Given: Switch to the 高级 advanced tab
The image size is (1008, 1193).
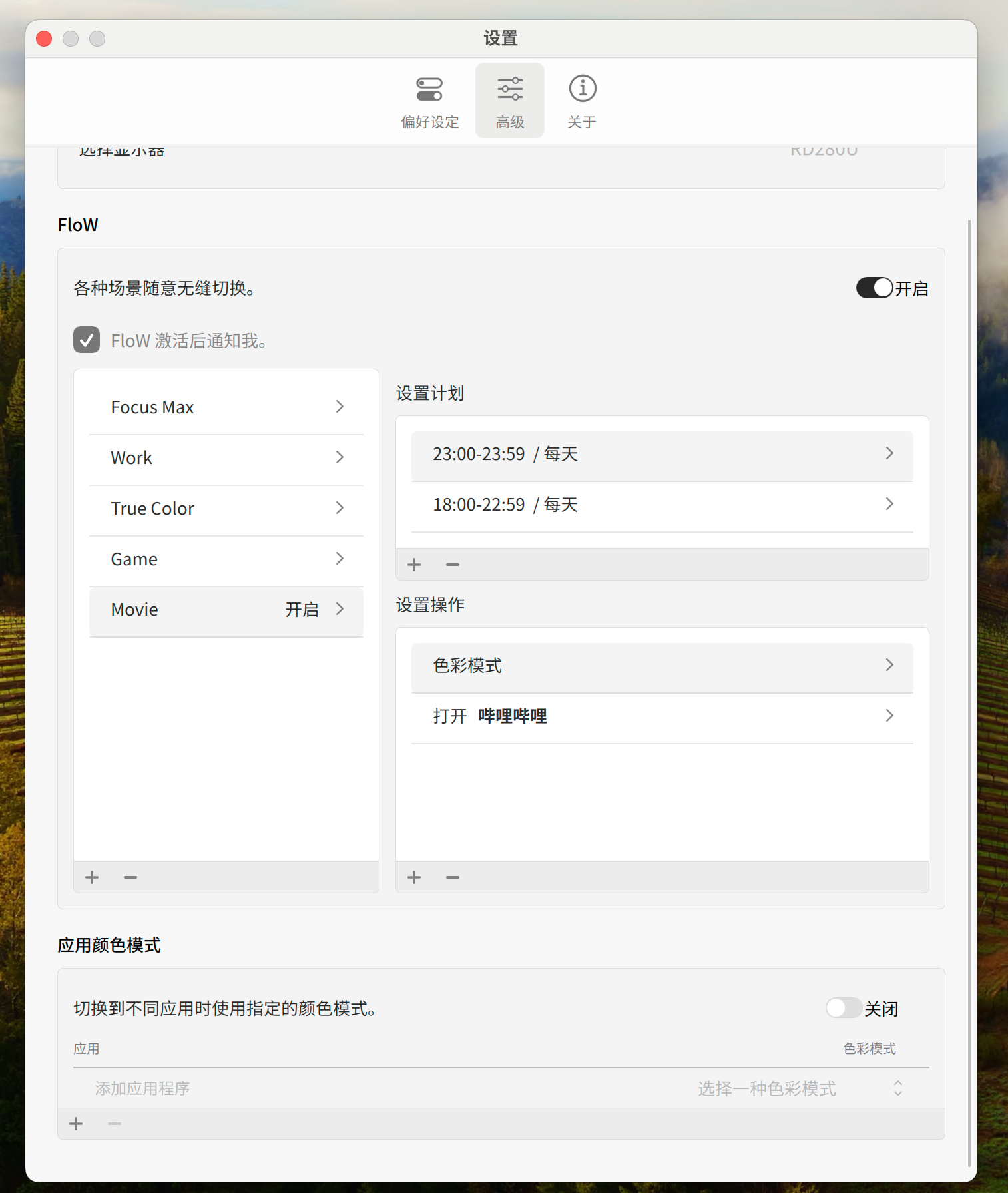Looking at the screenshot, I should coord(510,101).
